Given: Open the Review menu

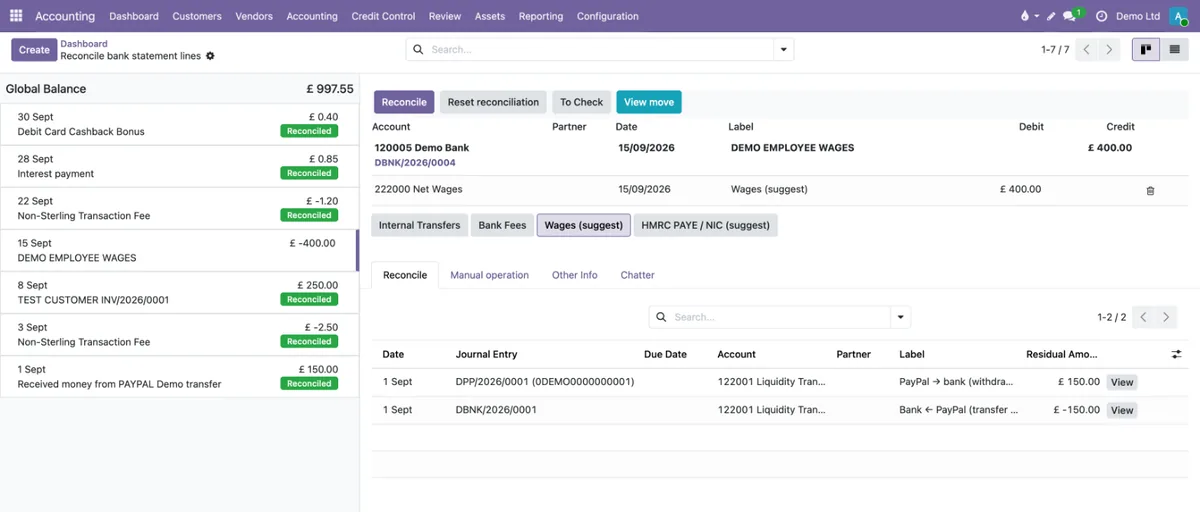Looking at the screenshot, I should [x=445, y=16].
